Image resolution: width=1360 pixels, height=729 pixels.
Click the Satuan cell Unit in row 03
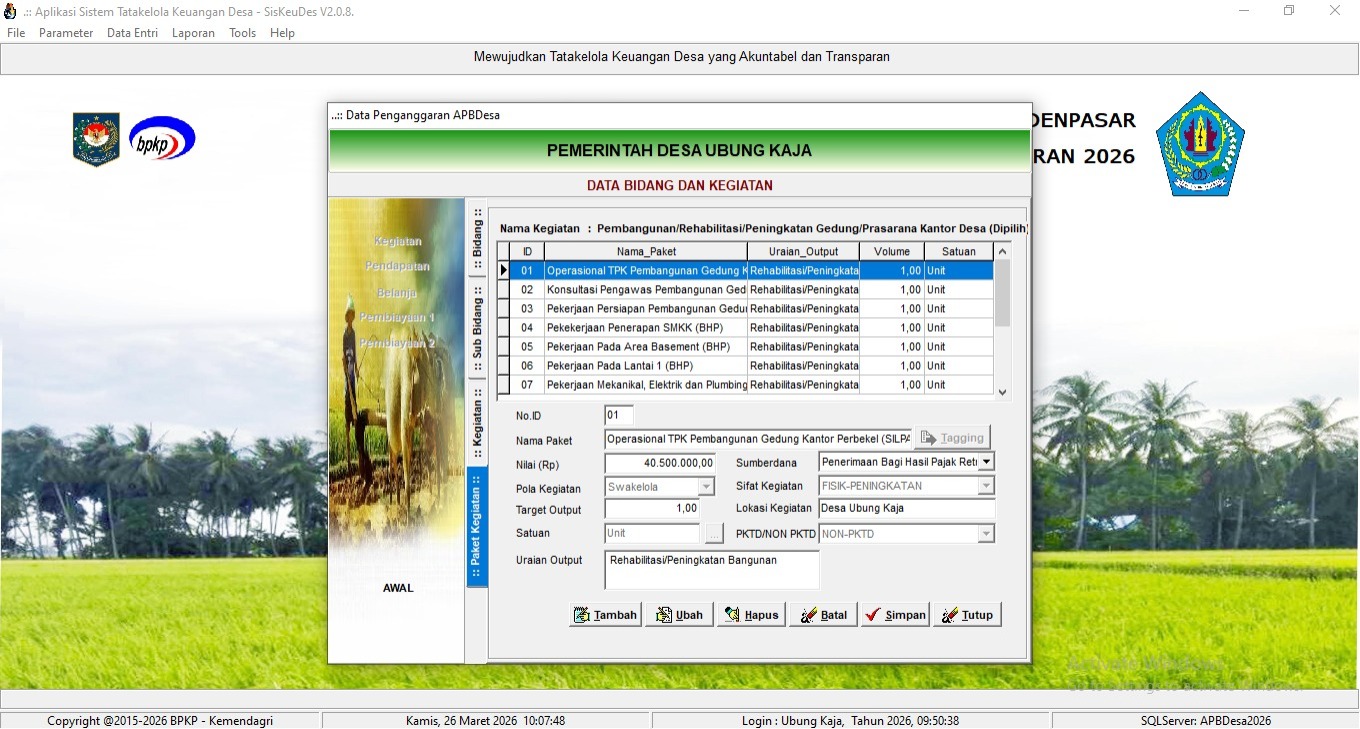[x=959, y=309]
